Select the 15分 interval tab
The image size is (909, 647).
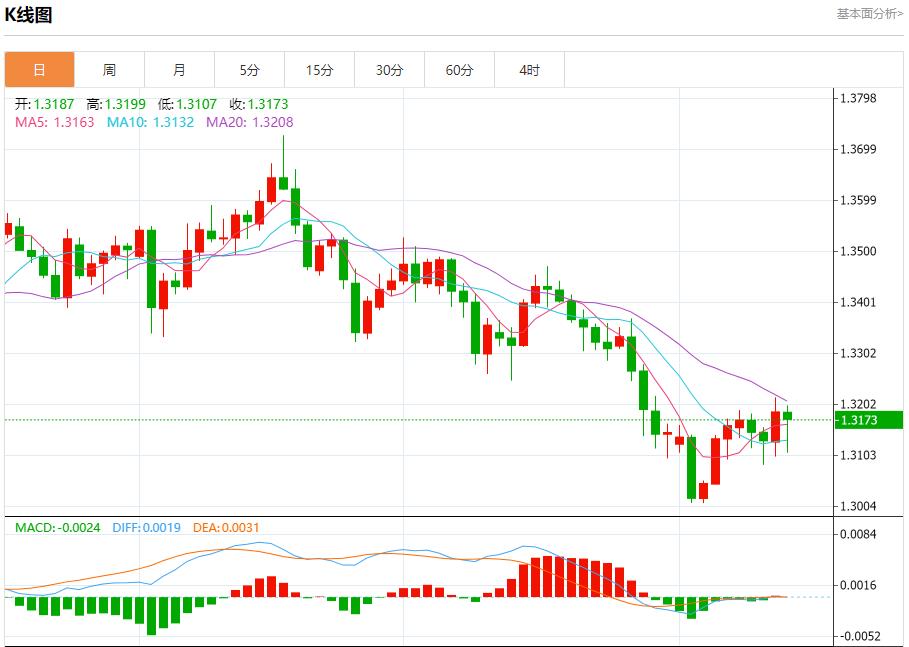[319, 70]
